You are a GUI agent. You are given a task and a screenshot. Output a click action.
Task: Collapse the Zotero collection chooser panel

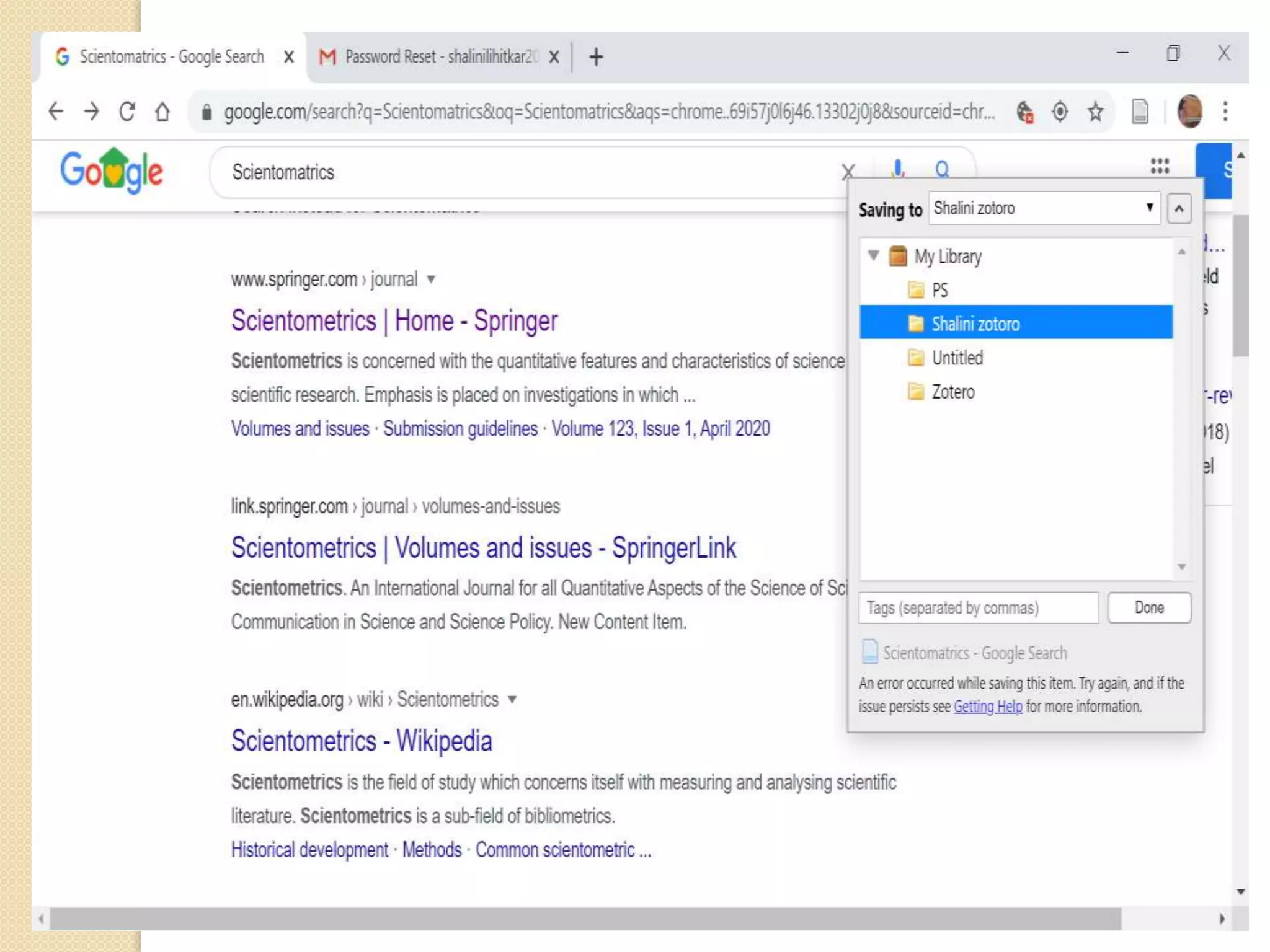coord(1179,209)
